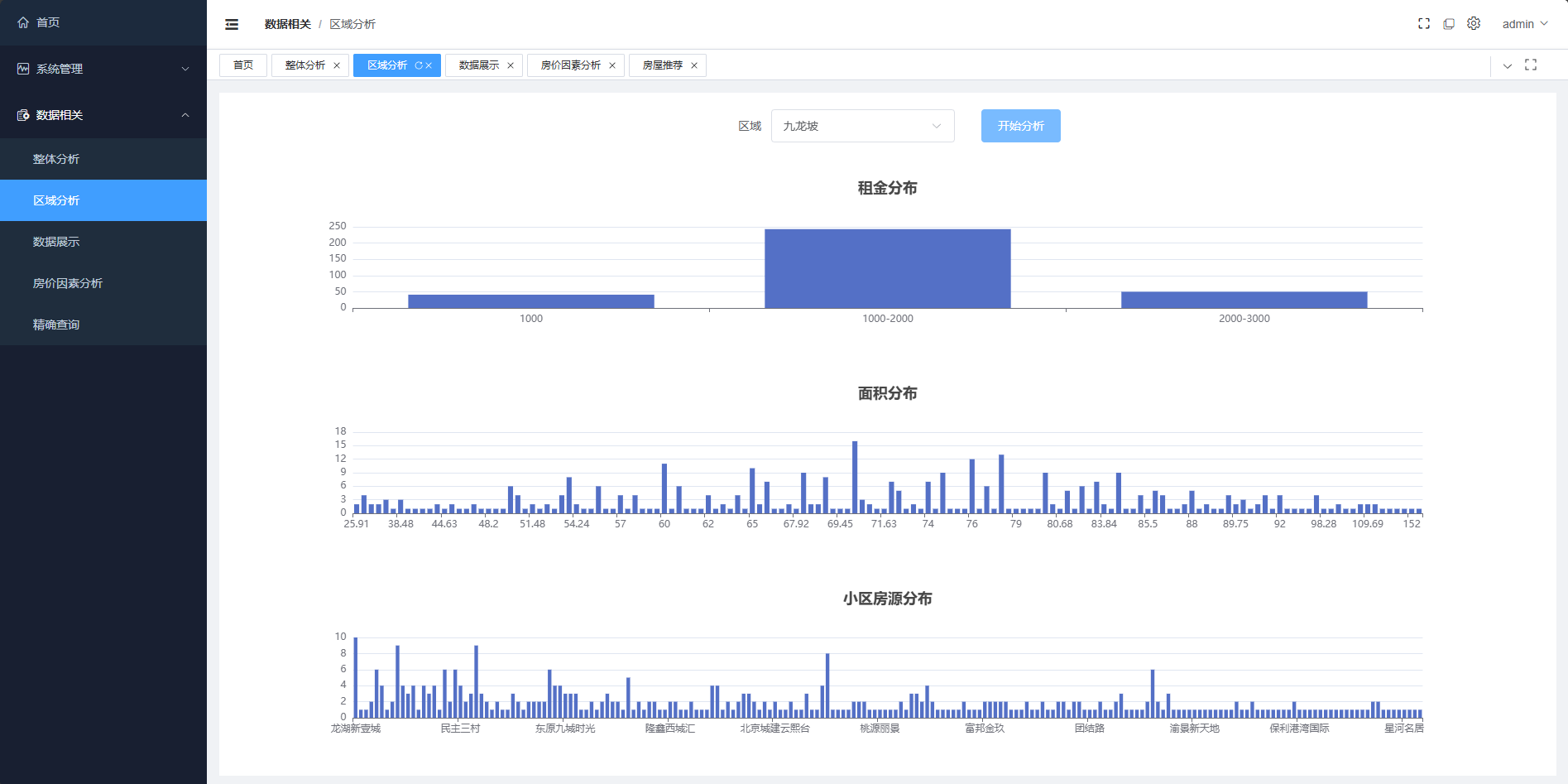Close the 数据展示 tab

[x=511, y=65]
